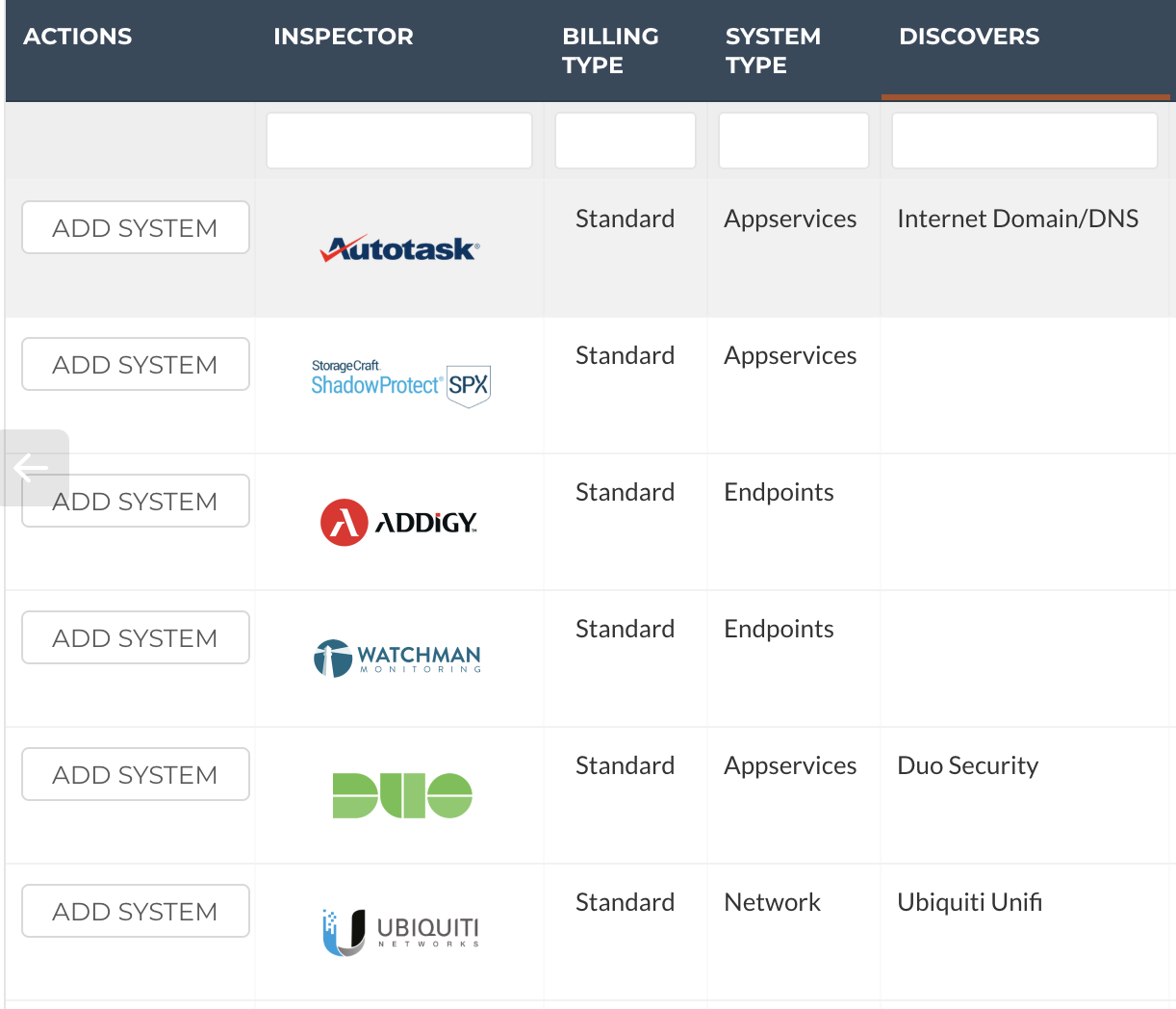Add system for Autotask row
This screenshot has width=1176, height=1009.
pos(136,227)
